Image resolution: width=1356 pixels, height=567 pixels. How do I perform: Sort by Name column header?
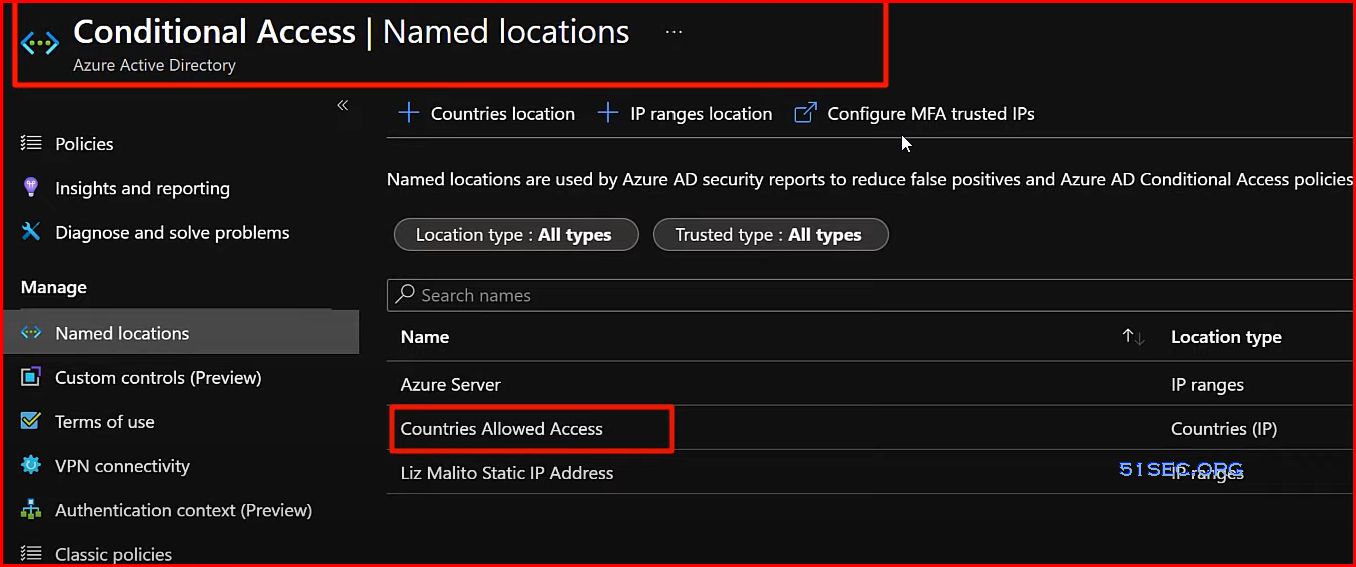pyautogui.click(x=425, y=337)
